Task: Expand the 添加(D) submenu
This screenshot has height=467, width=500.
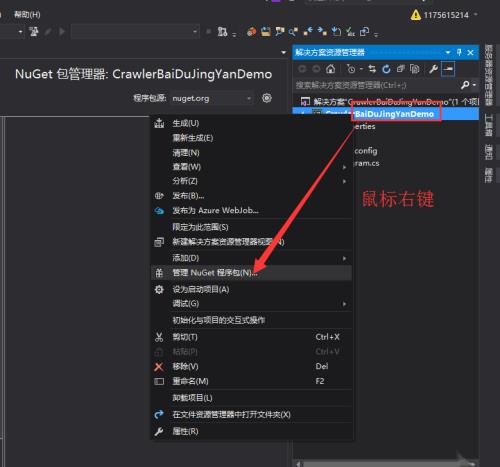Action: coord(344,258)
